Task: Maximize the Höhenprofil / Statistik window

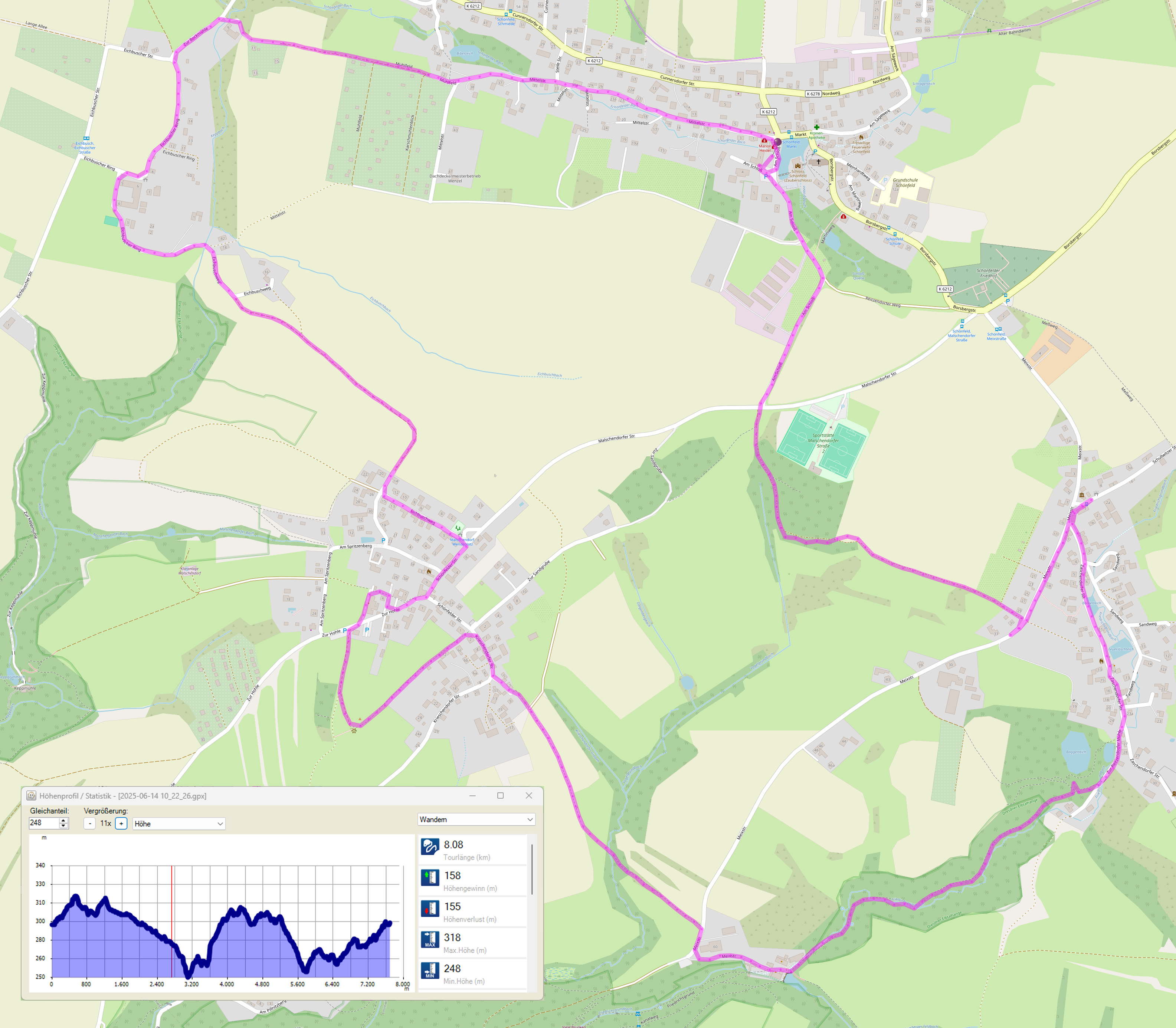Action: coord(500,796)
